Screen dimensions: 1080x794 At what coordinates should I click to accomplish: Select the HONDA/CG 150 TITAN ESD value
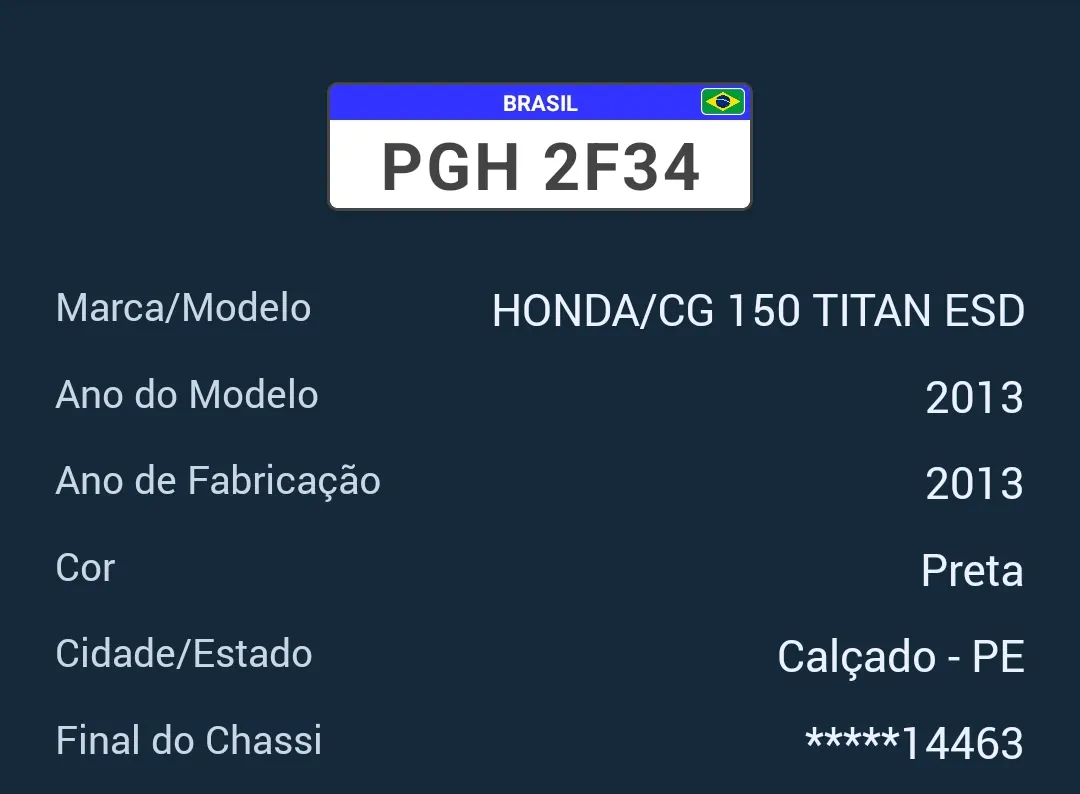[758, 311]
